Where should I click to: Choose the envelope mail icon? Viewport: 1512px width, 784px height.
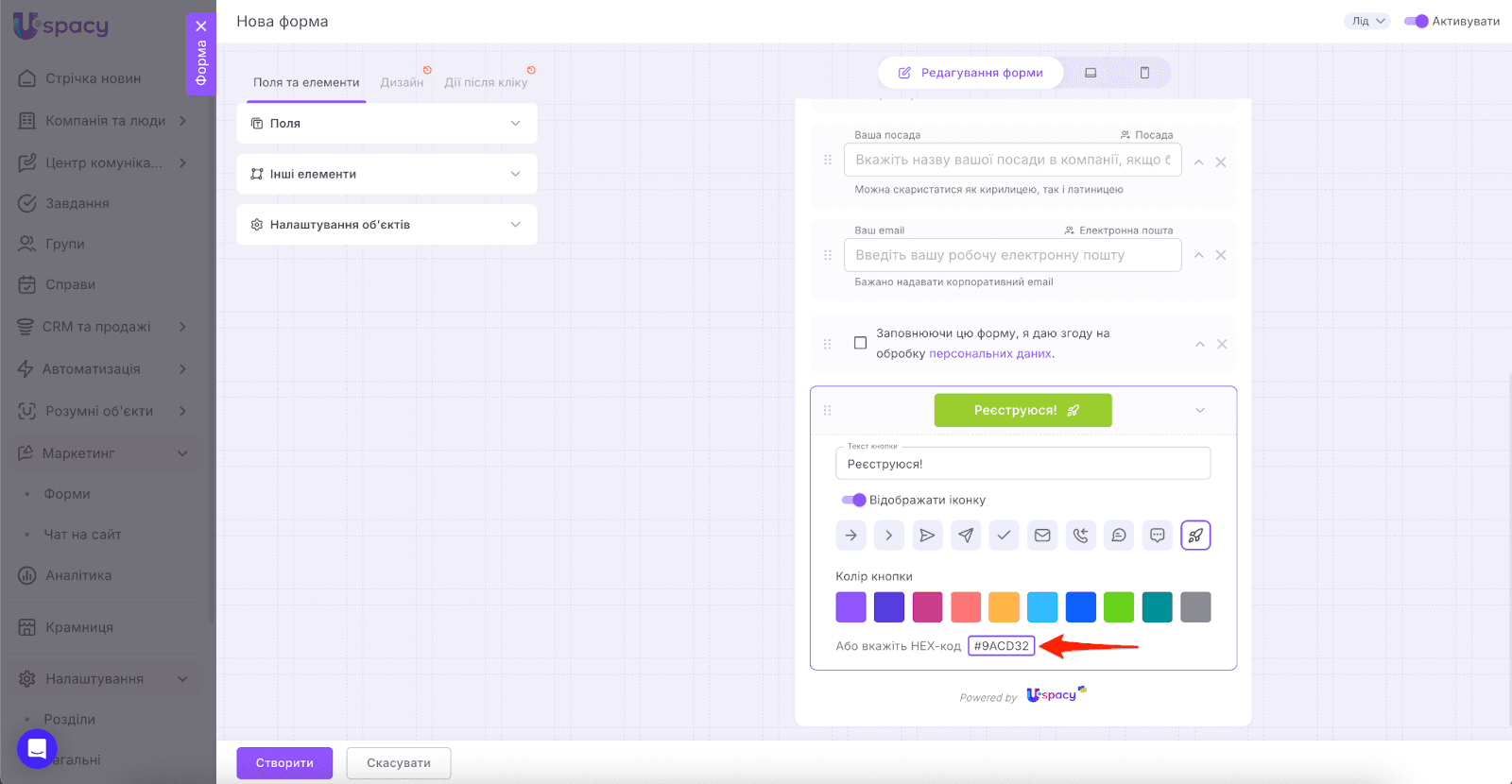[1042, 536]
